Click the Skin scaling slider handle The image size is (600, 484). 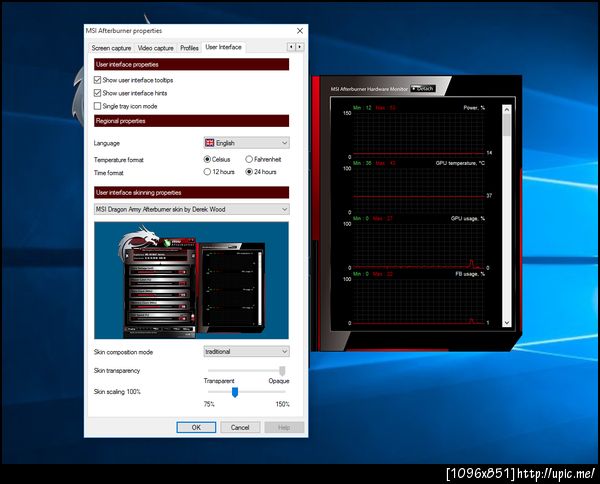235,392
